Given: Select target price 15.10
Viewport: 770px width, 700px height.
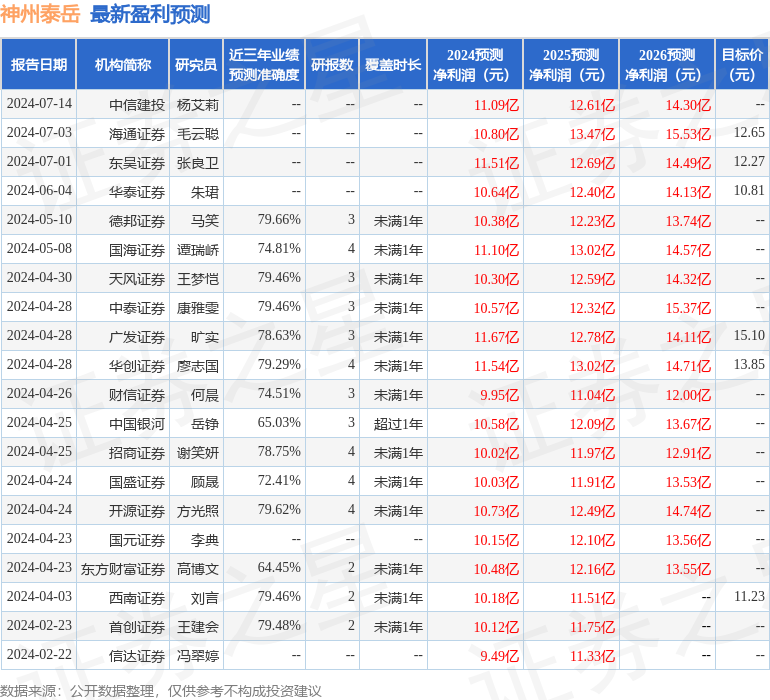Looking at the screenshot, I should click(749, 336).
